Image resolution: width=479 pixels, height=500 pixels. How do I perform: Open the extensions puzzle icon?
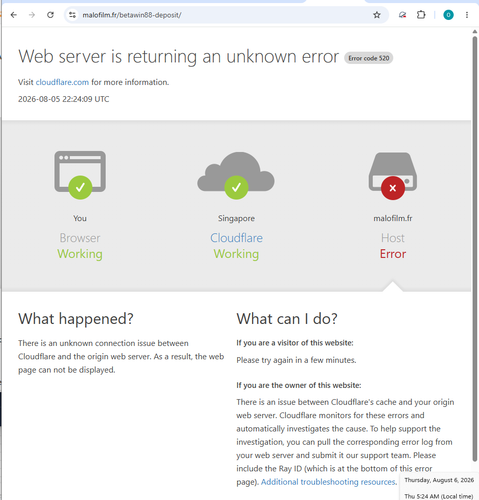point(421,15)
